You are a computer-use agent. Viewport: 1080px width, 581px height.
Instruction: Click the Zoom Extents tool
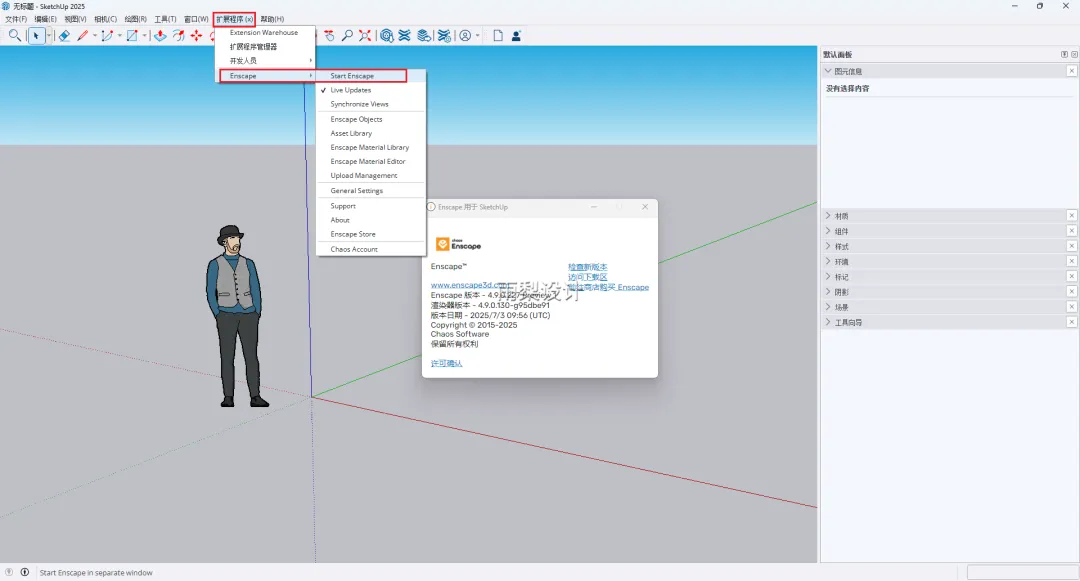[x=365, y=35]
